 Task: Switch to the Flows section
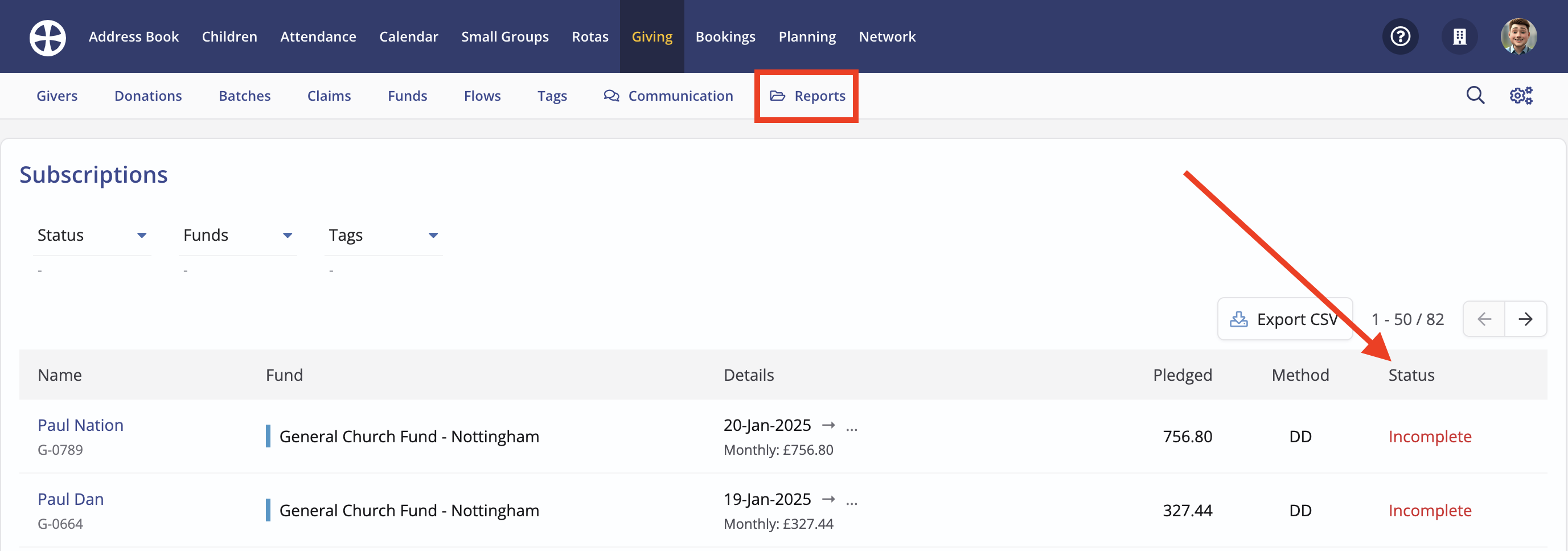click(482, 96)
